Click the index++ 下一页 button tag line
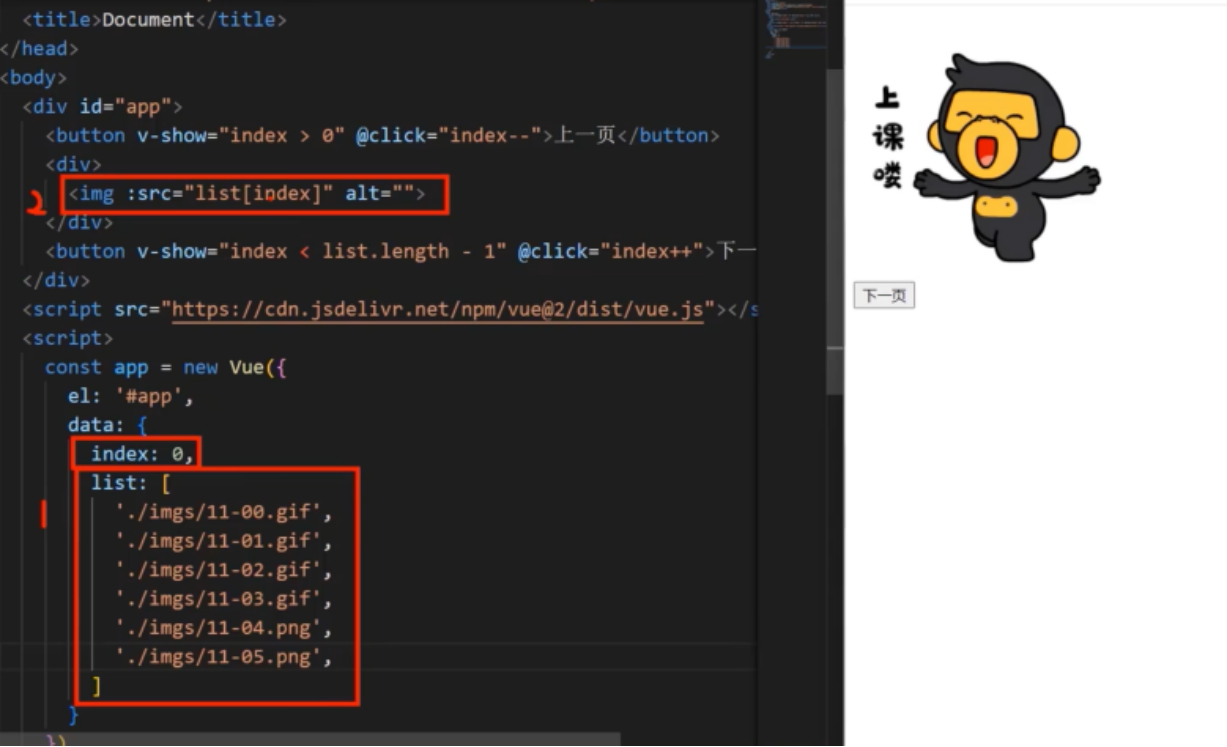The width and height of the screenshot is (1227, 747). 400,251
